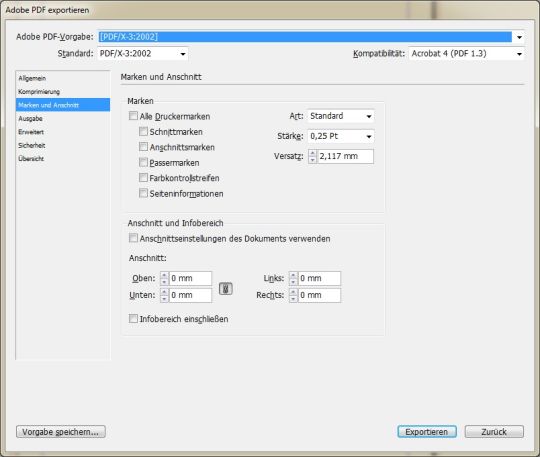The height and width of the screenshot is (457, 540).
Task: Open the Art dropdown
Action: [341, 116]
